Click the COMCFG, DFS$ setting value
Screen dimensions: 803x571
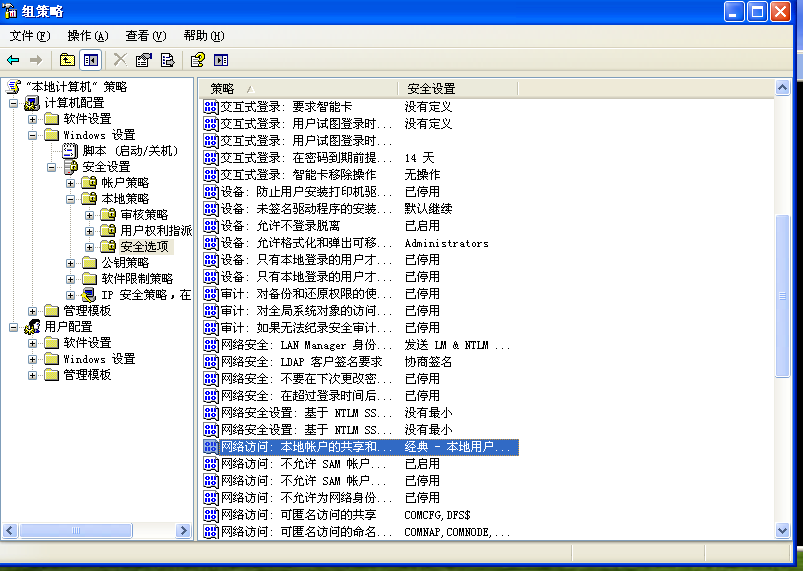(x=437, y=515)
